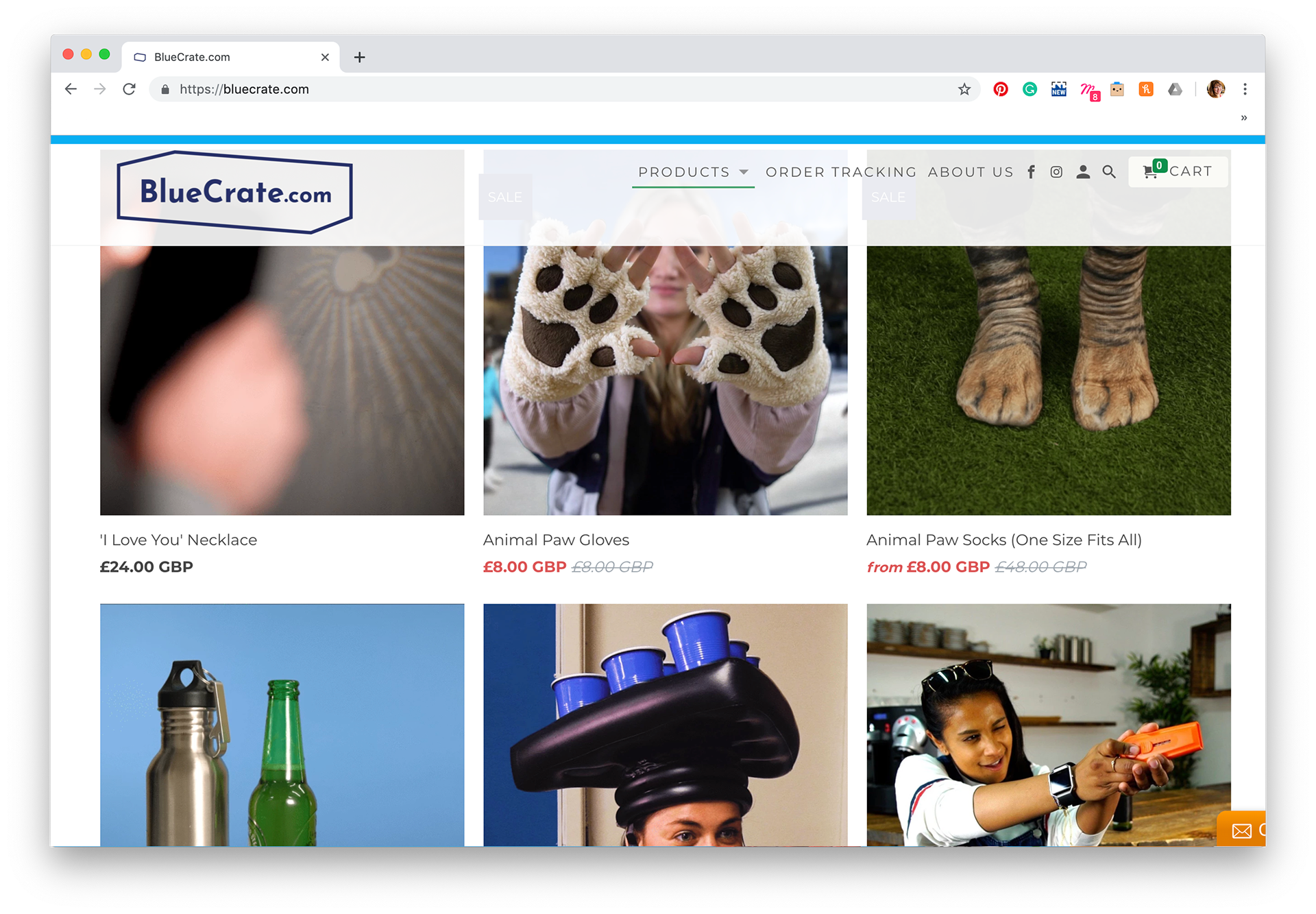Open the orange extension icon
Viewport: 1316px width, 914px height.
pyautogui.click(x=1146, y=89)
